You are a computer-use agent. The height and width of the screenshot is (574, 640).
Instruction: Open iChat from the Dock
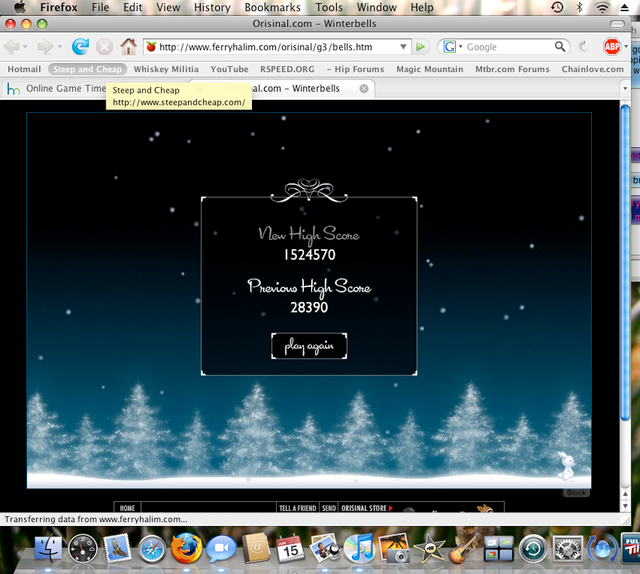221,549
